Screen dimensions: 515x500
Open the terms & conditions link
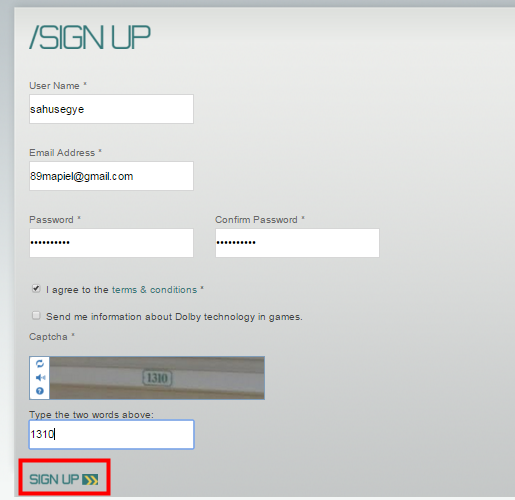coord(154,290)
